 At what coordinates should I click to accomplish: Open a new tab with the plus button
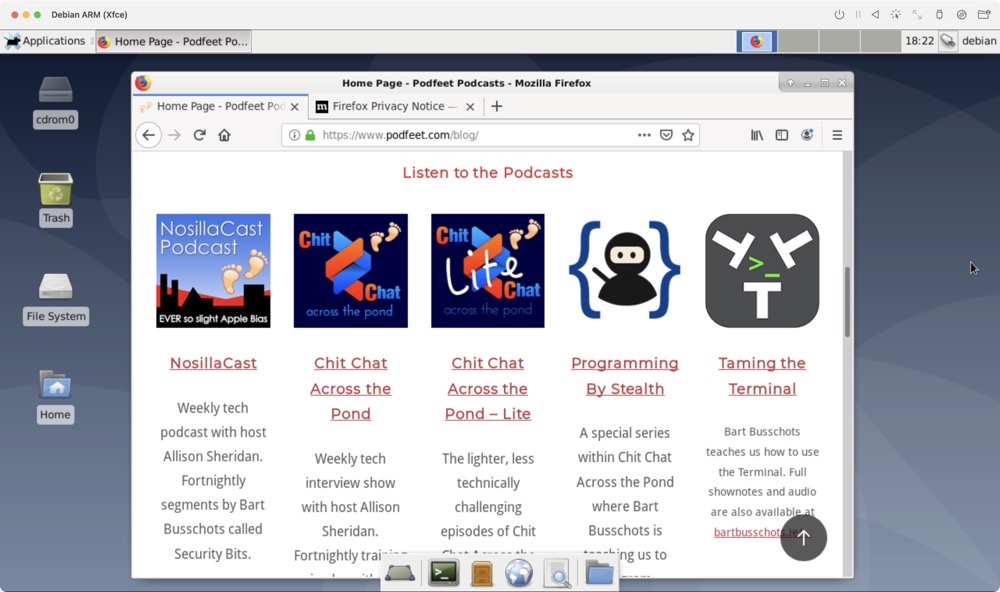(x=497, y=106)
